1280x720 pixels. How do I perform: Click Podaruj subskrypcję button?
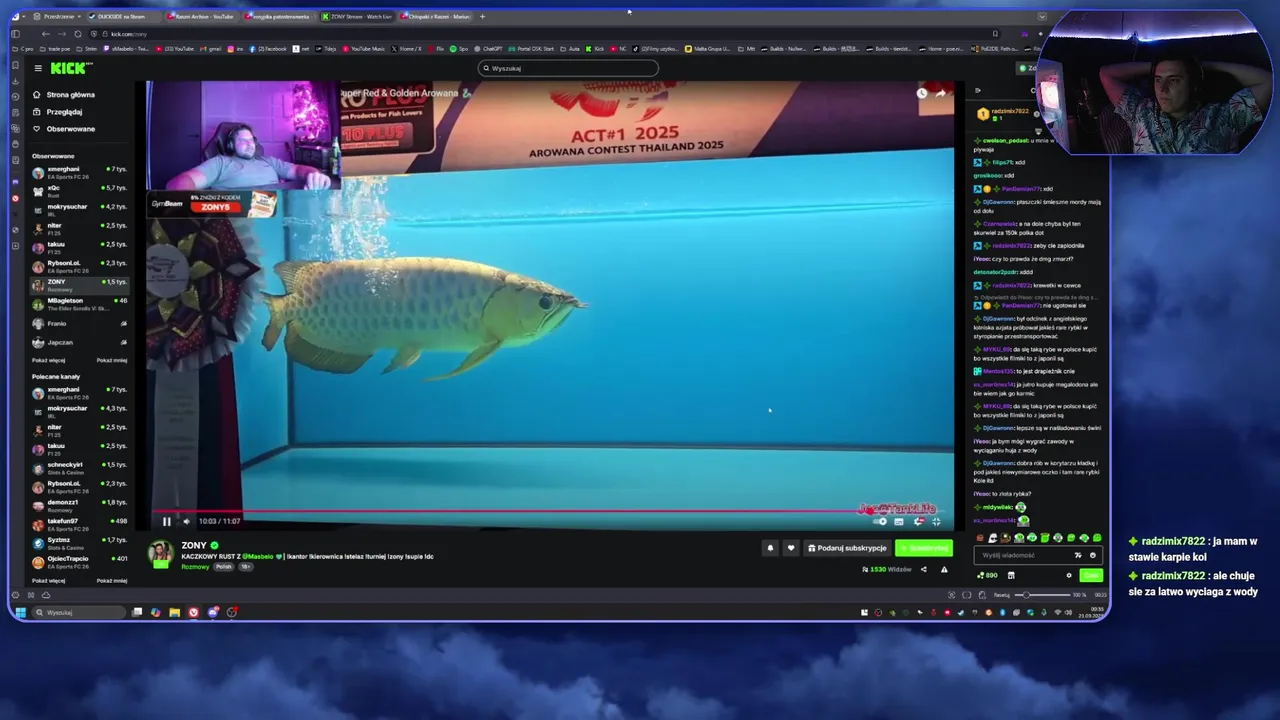(x=847, y=548)
